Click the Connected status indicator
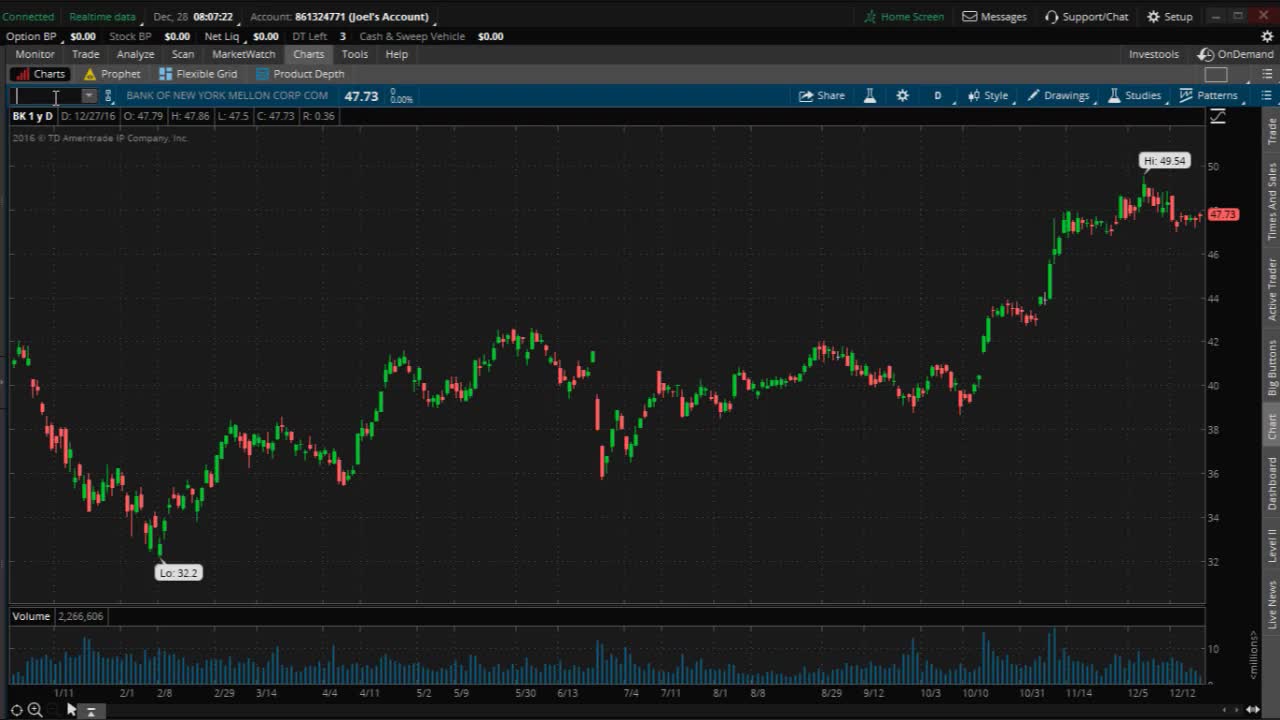Screen dimensions: 1280x720 pyautogui.click(x=28, y=17)
